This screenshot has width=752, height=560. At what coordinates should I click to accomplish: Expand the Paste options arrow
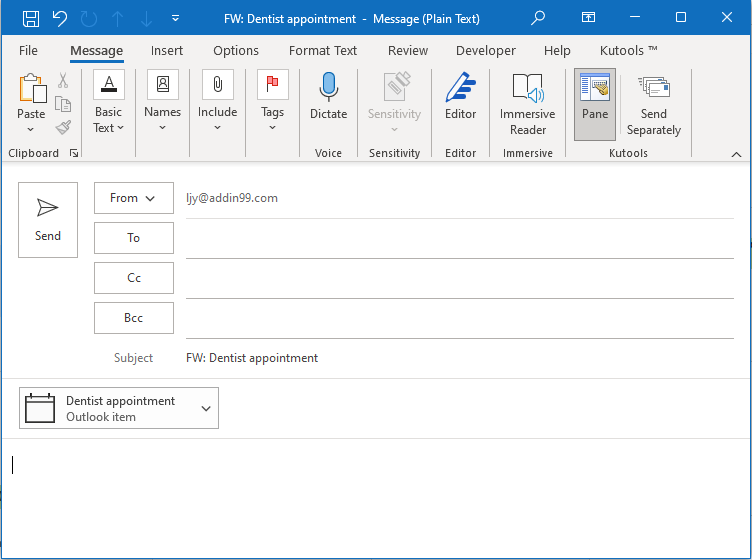coord(31,129)
